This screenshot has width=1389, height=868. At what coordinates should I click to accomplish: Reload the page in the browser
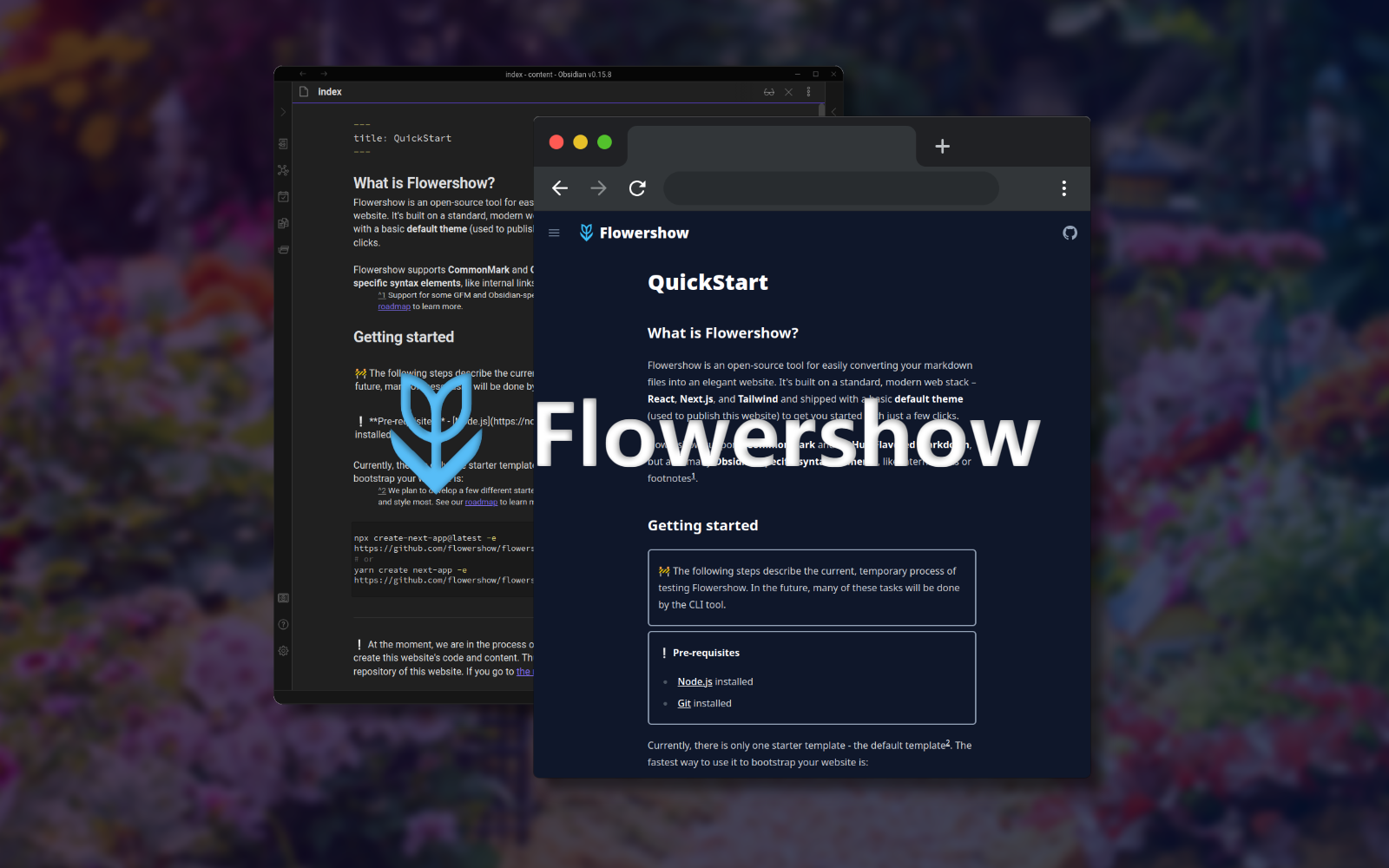tap(637, 188)
